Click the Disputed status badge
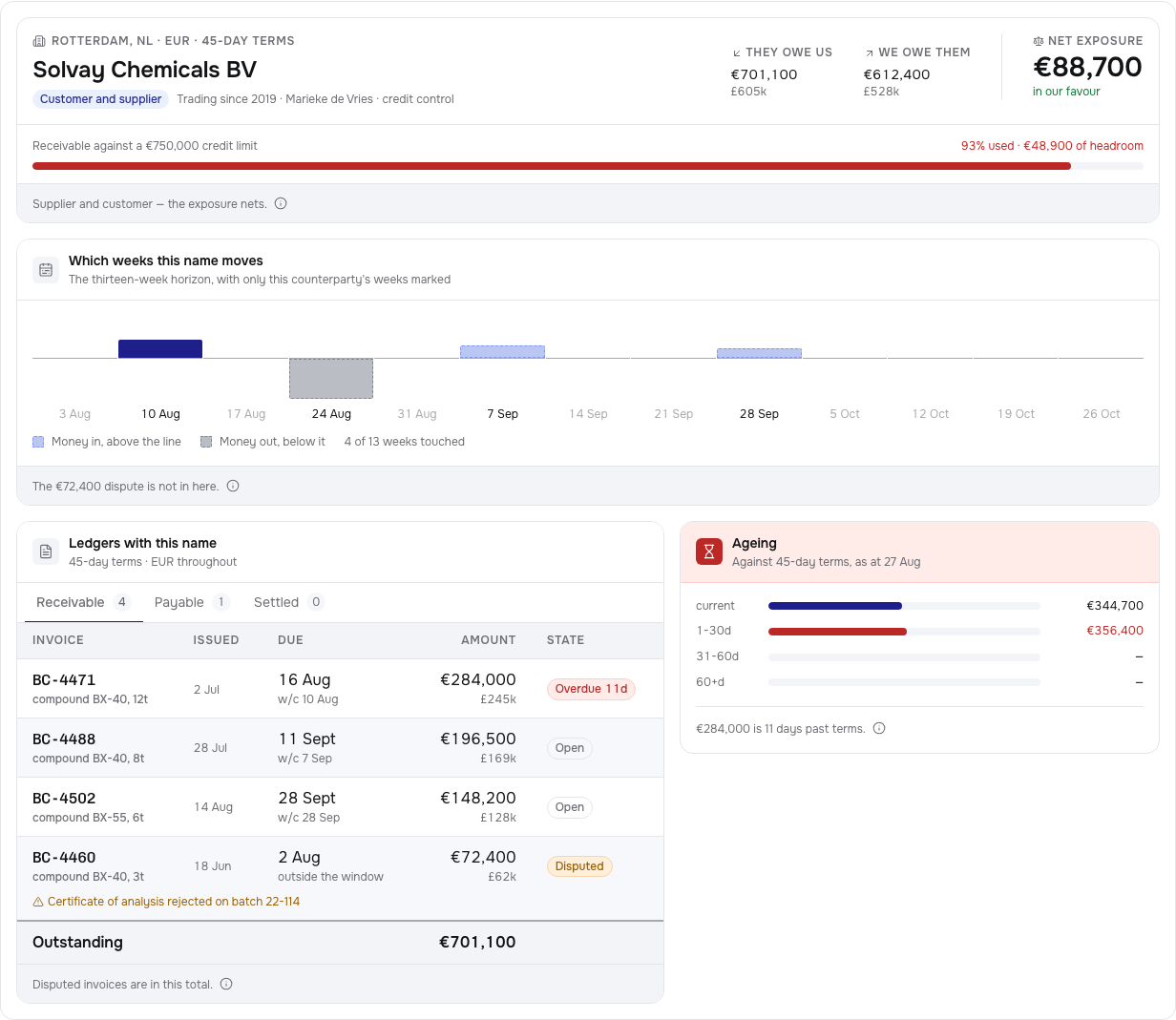This screenshot has height=1020, width=1176. click(579, 866)
